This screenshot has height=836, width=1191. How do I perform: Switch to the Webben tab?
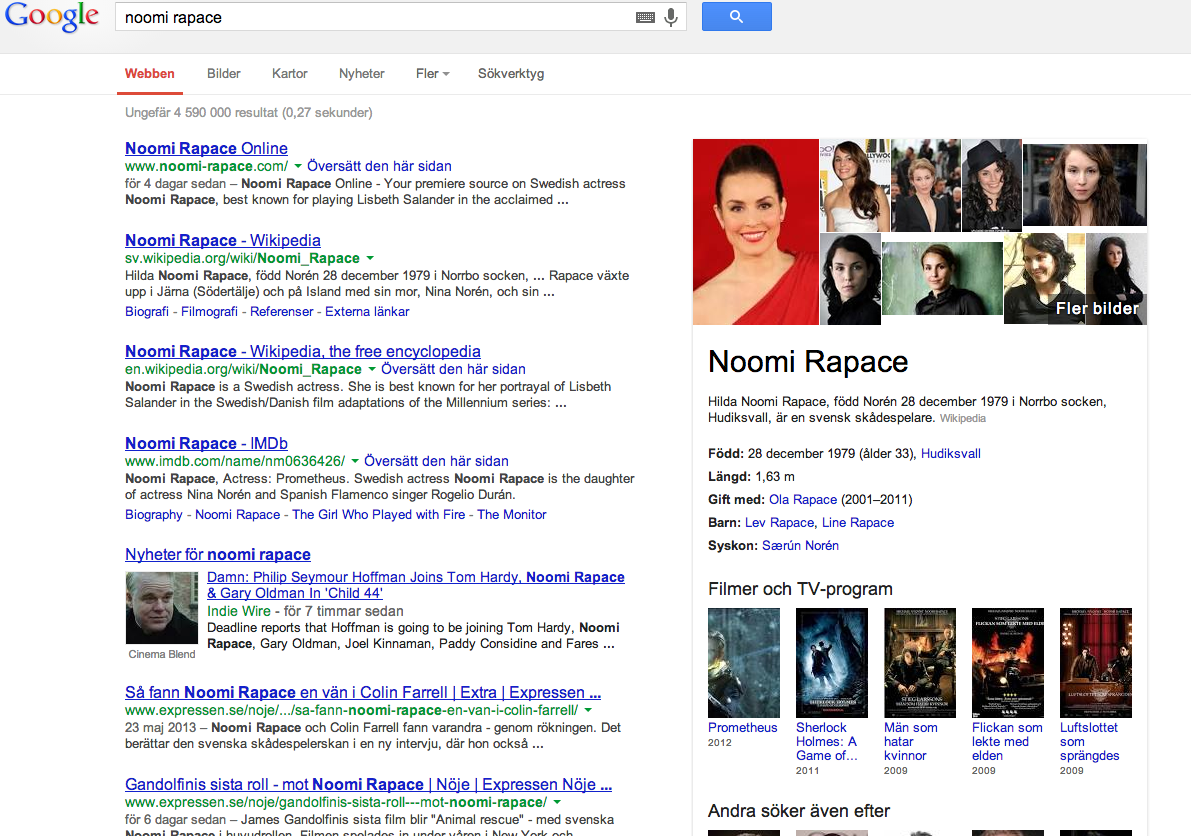point(150,74)
